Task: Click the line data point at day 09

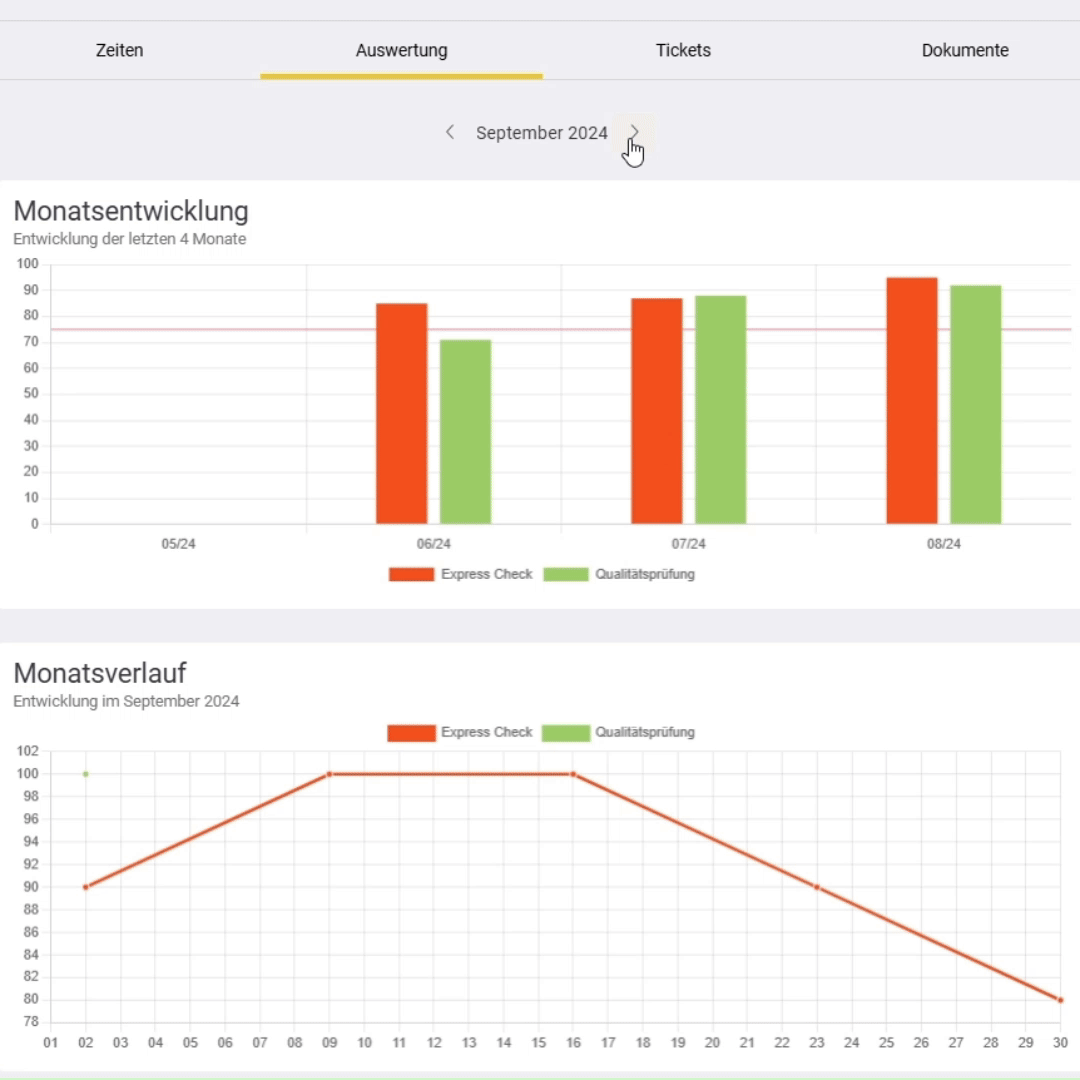Action: [x=329, y=774]
